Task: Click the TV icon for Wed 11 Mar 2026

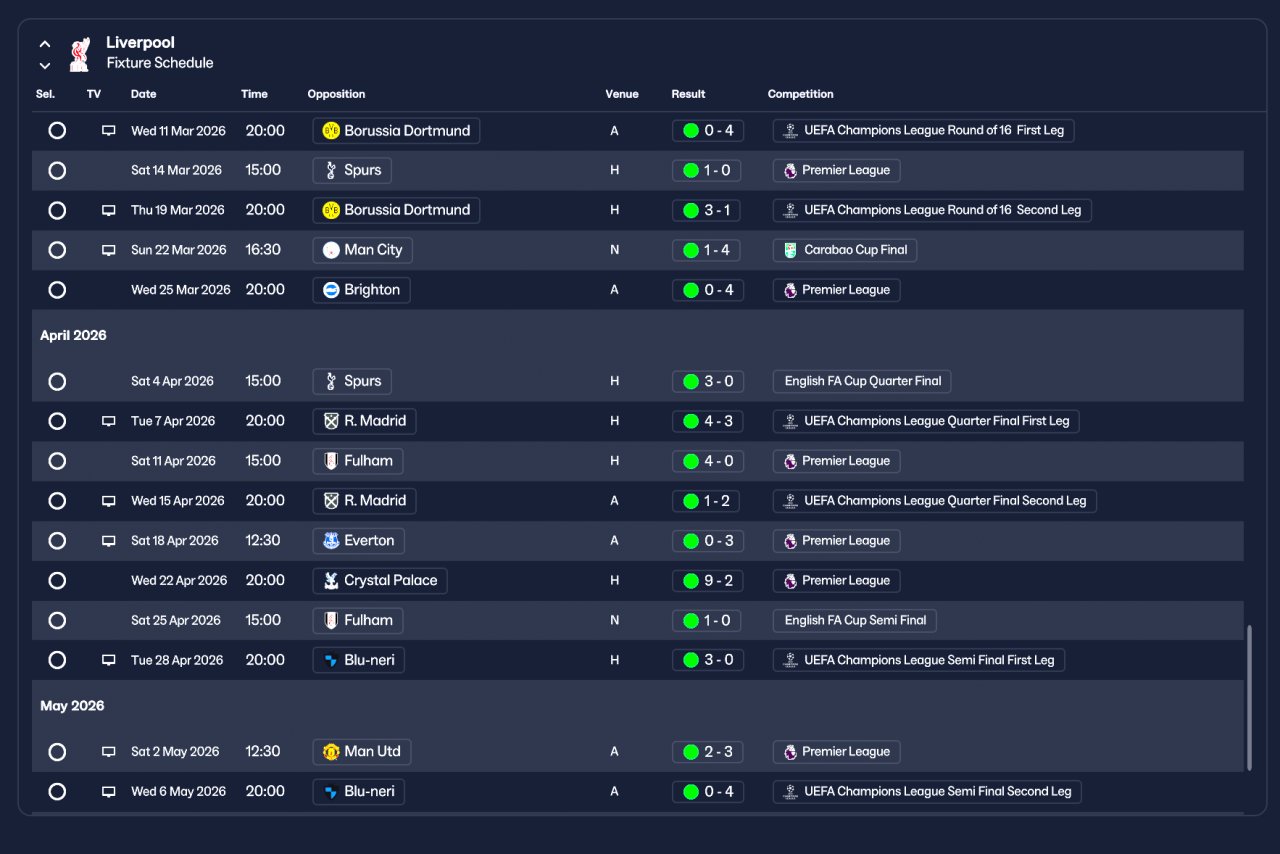Action: point(108,131)
